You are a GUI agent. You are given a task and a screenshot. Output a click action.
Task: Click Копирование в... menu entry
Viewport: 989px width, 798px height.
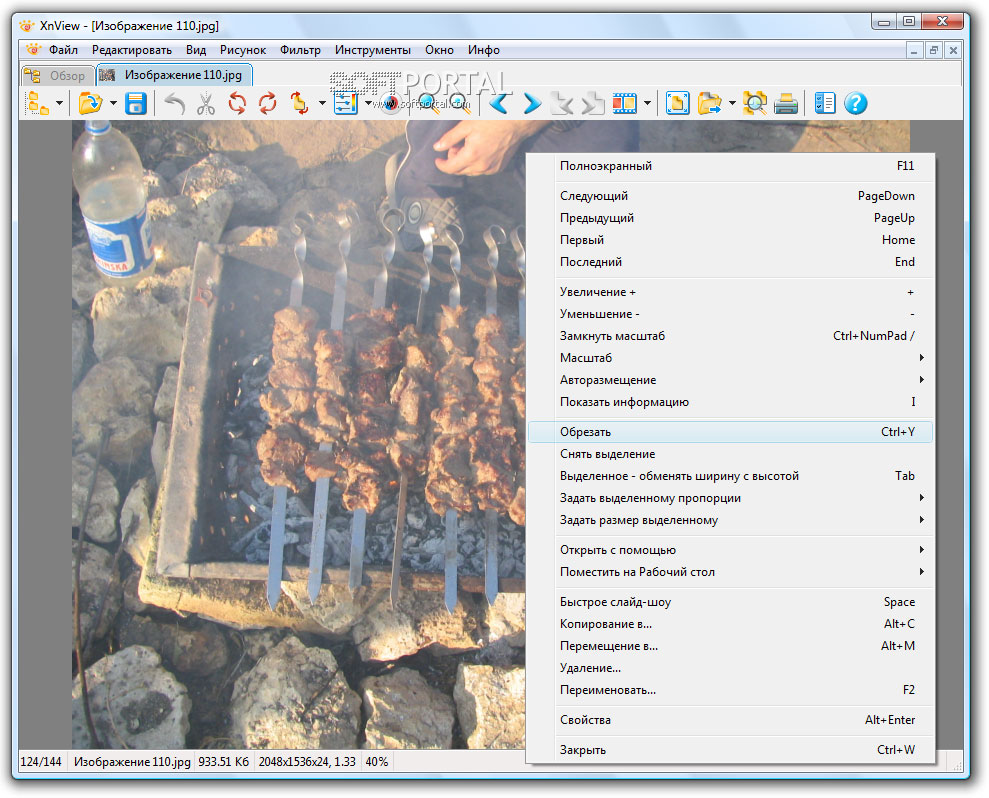tap(730, 624)
